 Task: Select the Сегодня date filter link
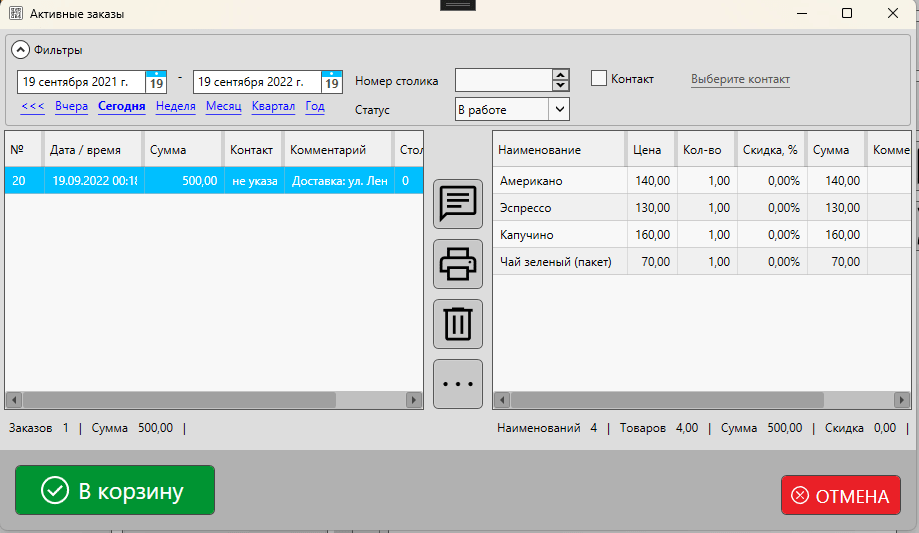[x=121, y=106]
